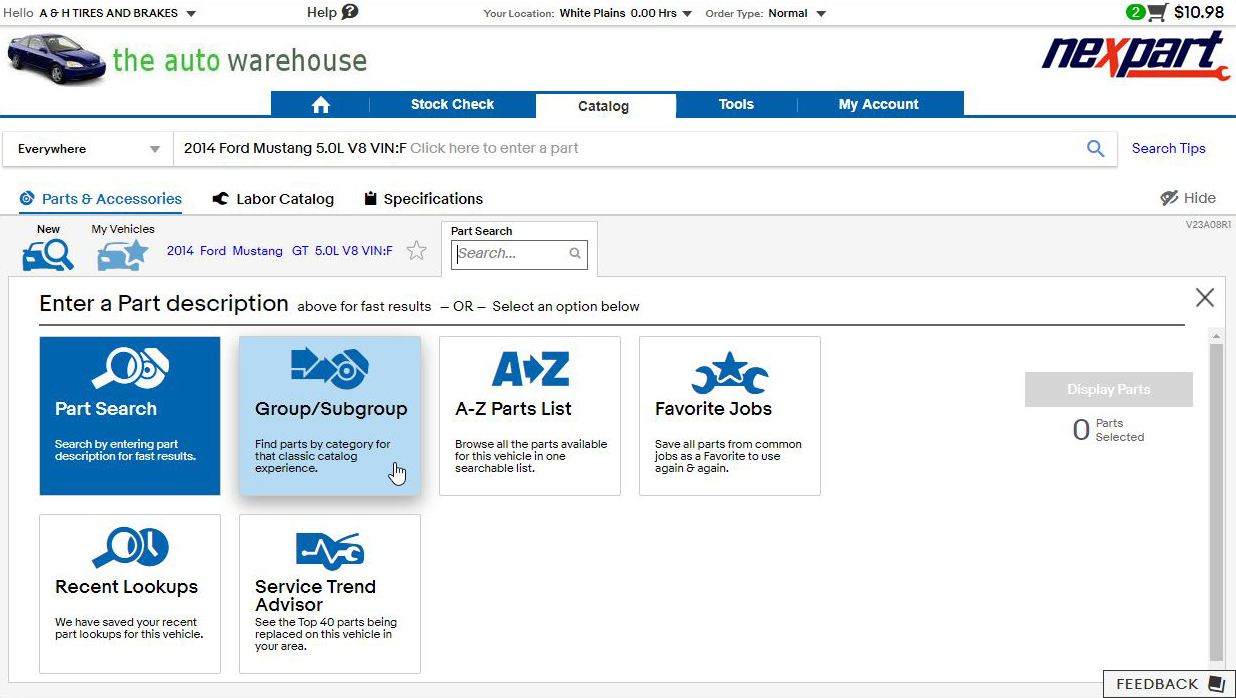This screenshot has height=698, width=1236.
Task: Open the Service Trend Advisor tile
Action: click(330, 594)
